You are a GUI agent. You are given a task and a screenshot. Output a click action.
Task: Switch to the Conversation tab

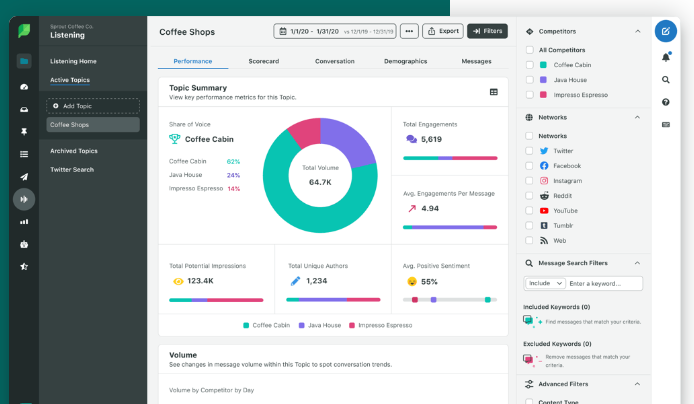click(x=335, y=61)
